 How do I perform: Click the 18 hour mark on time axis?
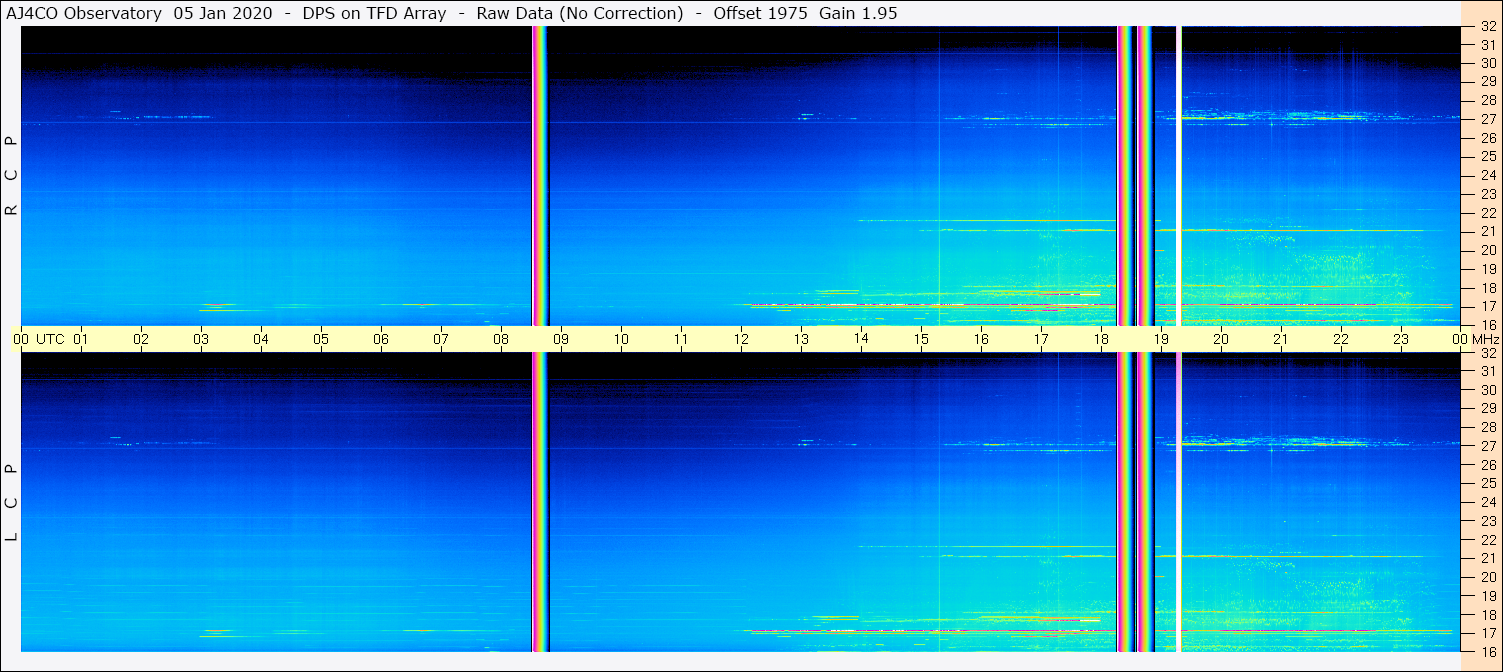click(x=1101, y=339)
